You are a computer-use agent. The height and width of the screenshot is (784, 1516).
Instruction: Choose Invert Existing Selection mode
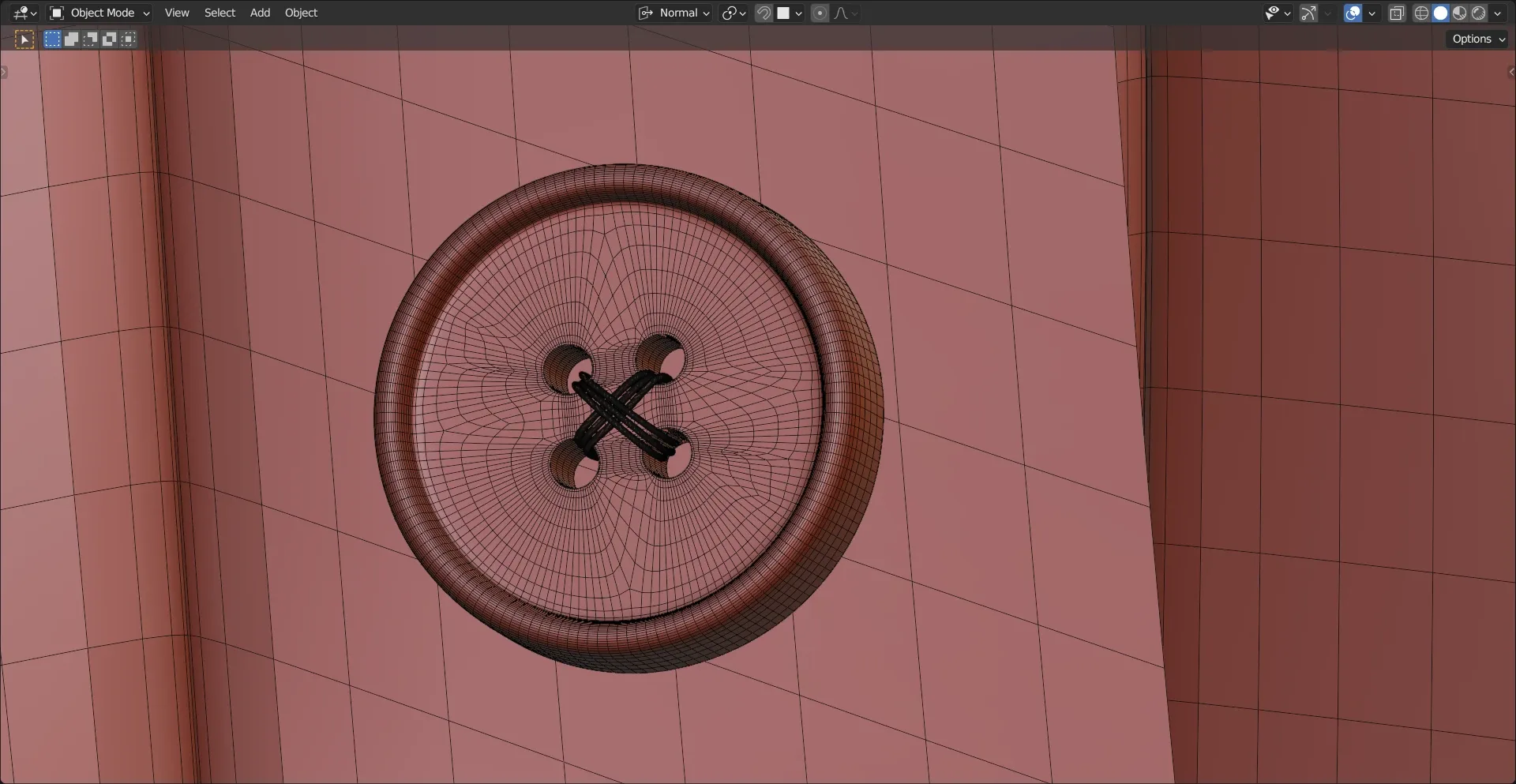coord(109,39)
